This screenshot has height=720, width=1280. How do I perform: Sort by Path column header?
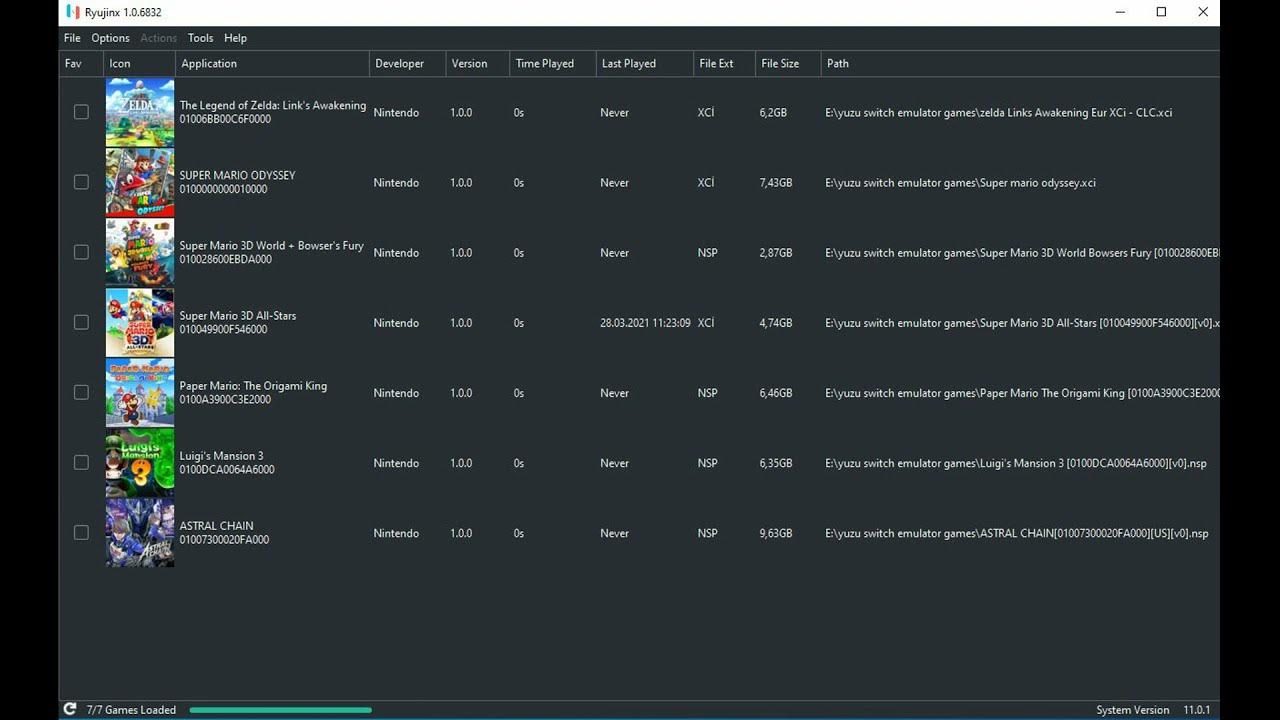1020,63
